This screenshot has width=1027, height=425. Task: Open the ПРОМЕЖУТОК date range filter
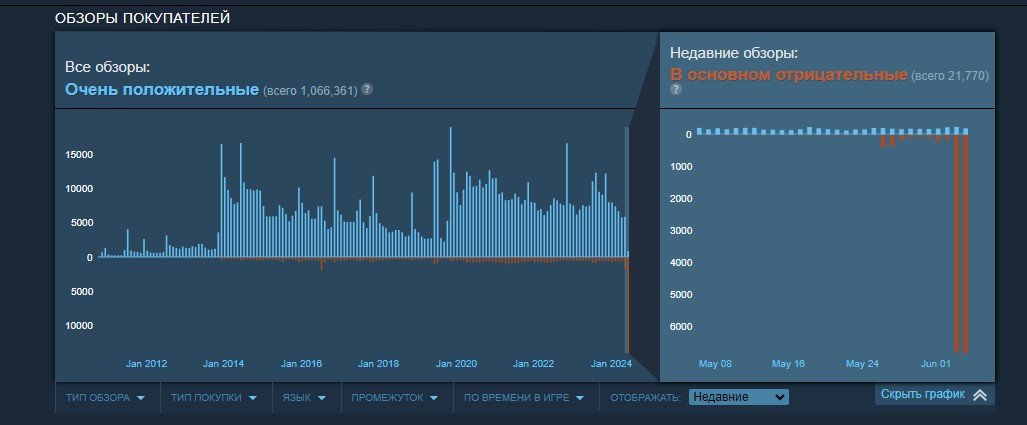tap(395, 397)
